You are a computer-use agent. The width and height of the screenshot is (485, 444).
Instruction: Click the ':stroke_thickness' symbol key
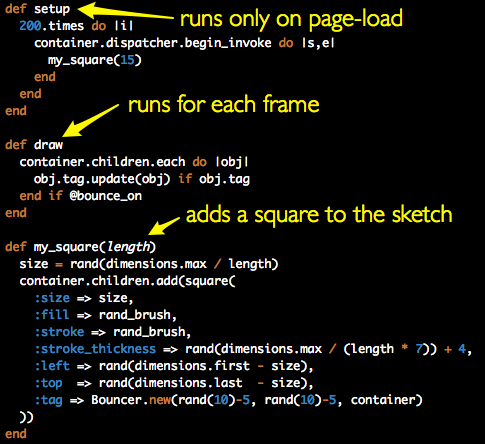pyautogui.click(x=95, y=349)
